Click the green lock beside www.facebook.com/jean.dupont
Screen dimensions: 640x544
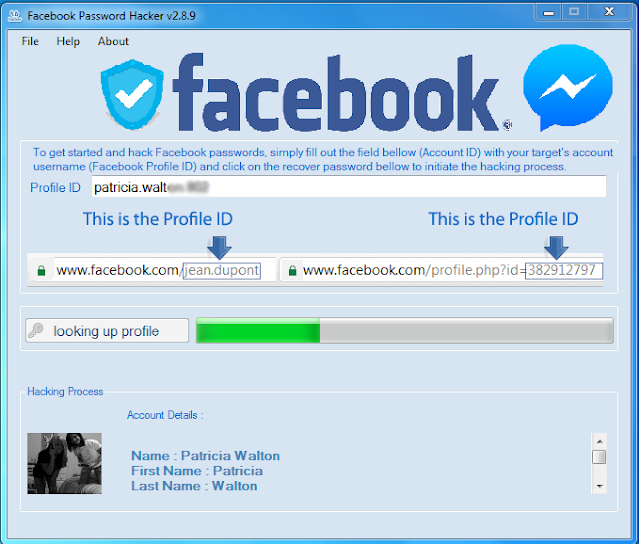pyautogui.click(x=41, y=270)
